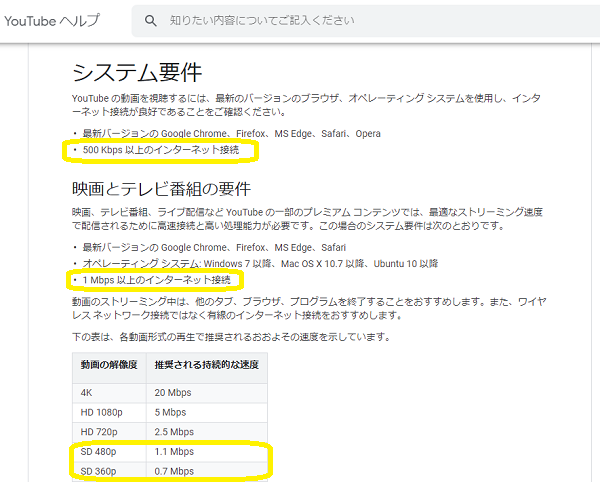600x482 pixels.
Task: Click the 20 Mbps table cell
Action: [x=207, y=393]
